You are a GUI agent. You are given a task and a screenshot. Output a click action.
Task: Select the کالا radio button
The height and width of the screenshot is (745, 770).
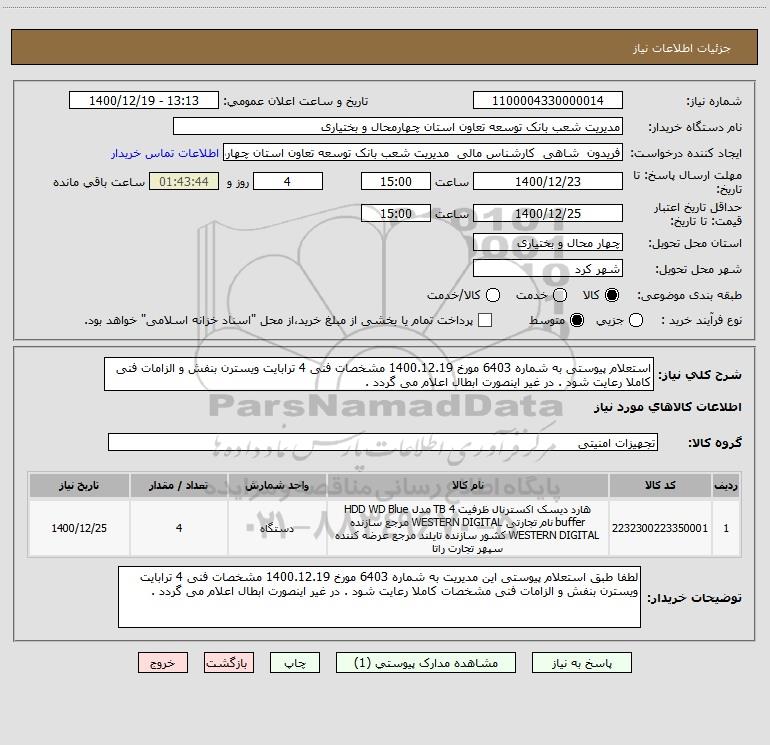612,295
